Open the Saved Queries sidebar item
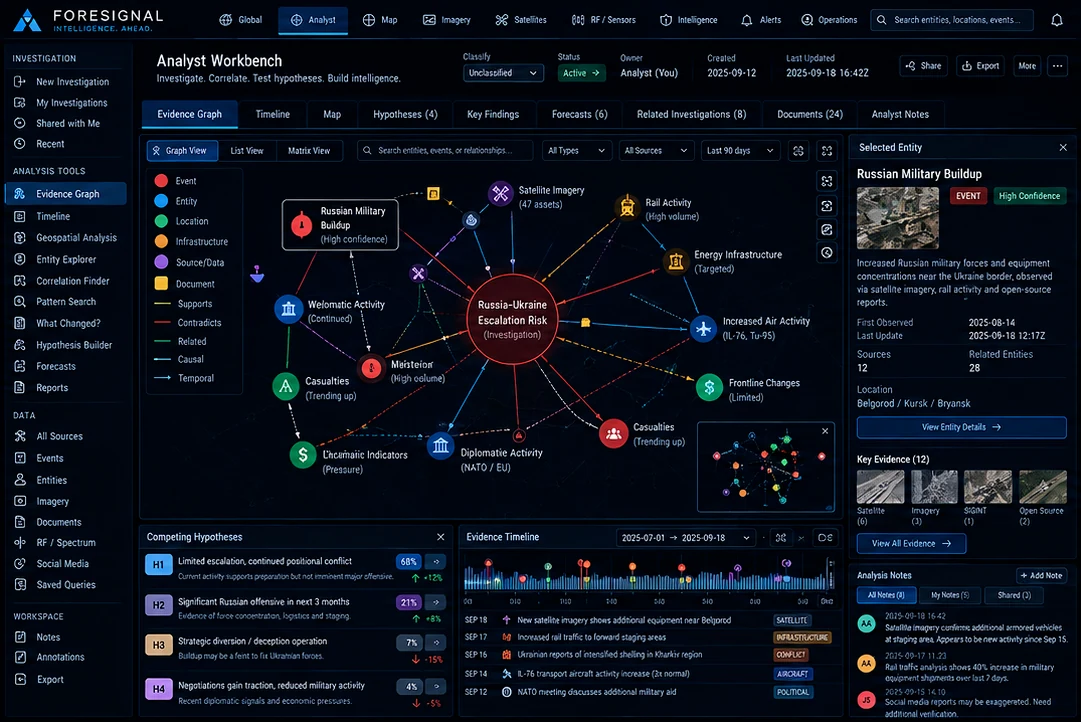The width and height of the screenshot is (1081, 722). pyautogui.click(x=66, y=584)
